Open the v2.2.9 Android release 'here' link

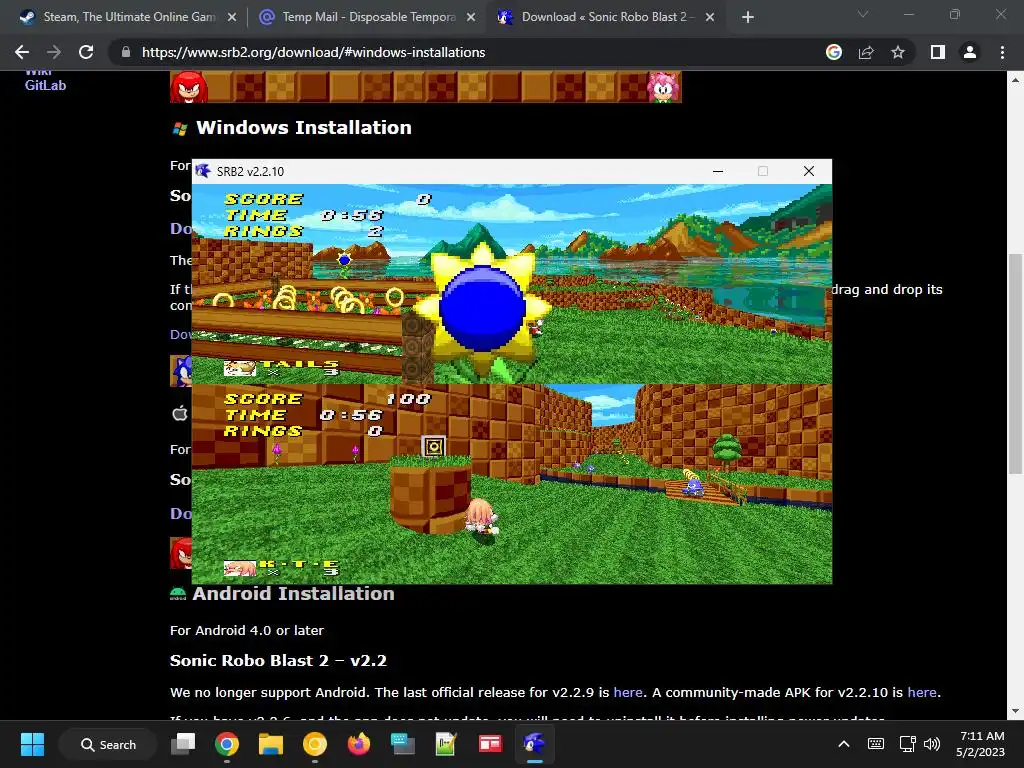pos(628,692)
